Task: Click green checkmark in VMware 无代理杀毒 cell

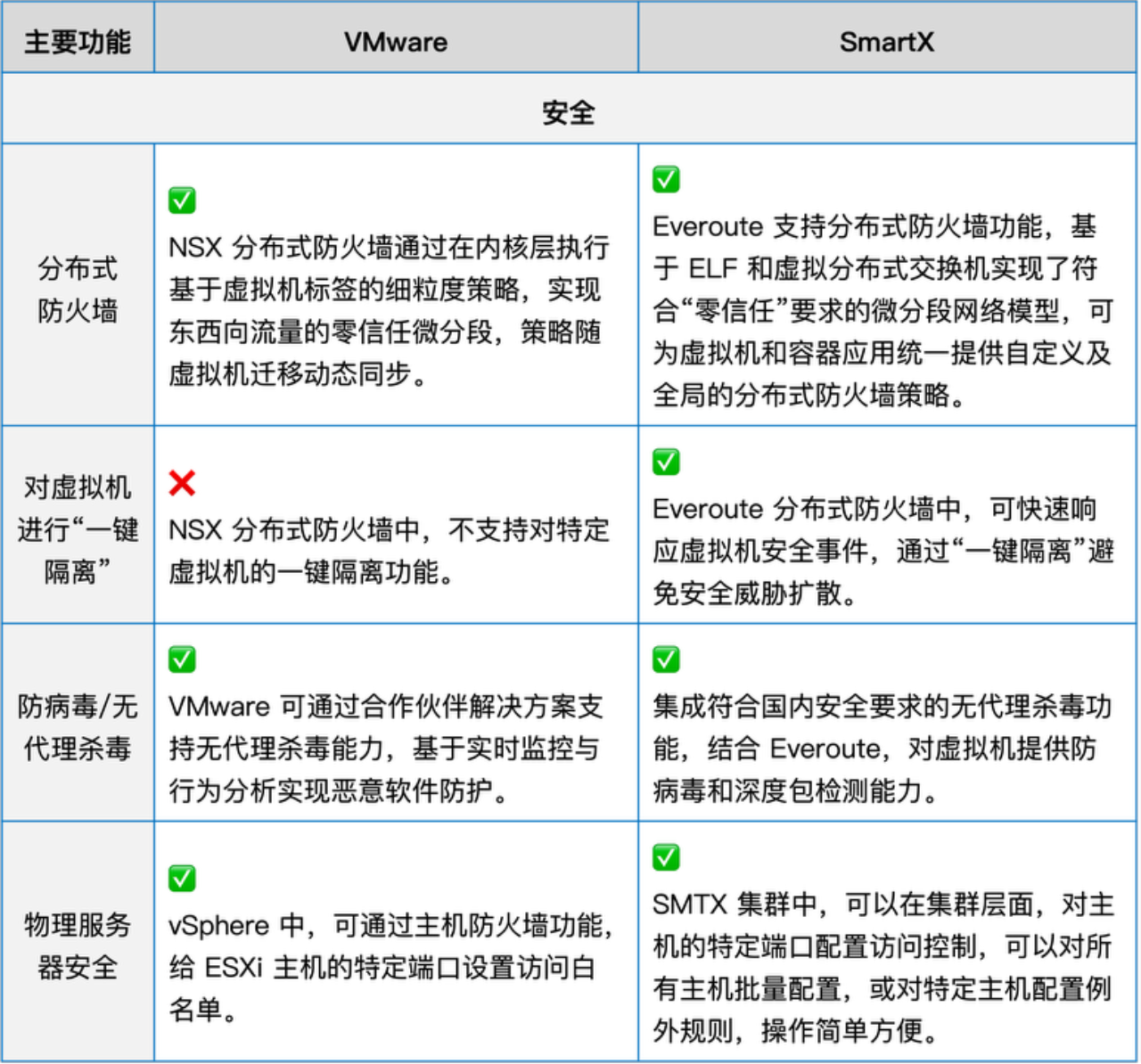Action: pyautogui.click(x=182, y=659)
